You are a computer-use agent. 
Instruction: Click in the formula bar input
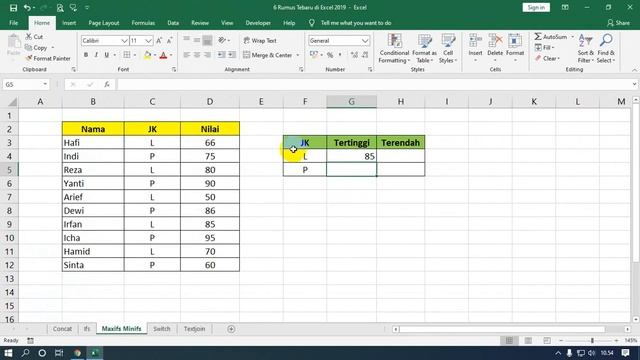click(x=373, y=84)
